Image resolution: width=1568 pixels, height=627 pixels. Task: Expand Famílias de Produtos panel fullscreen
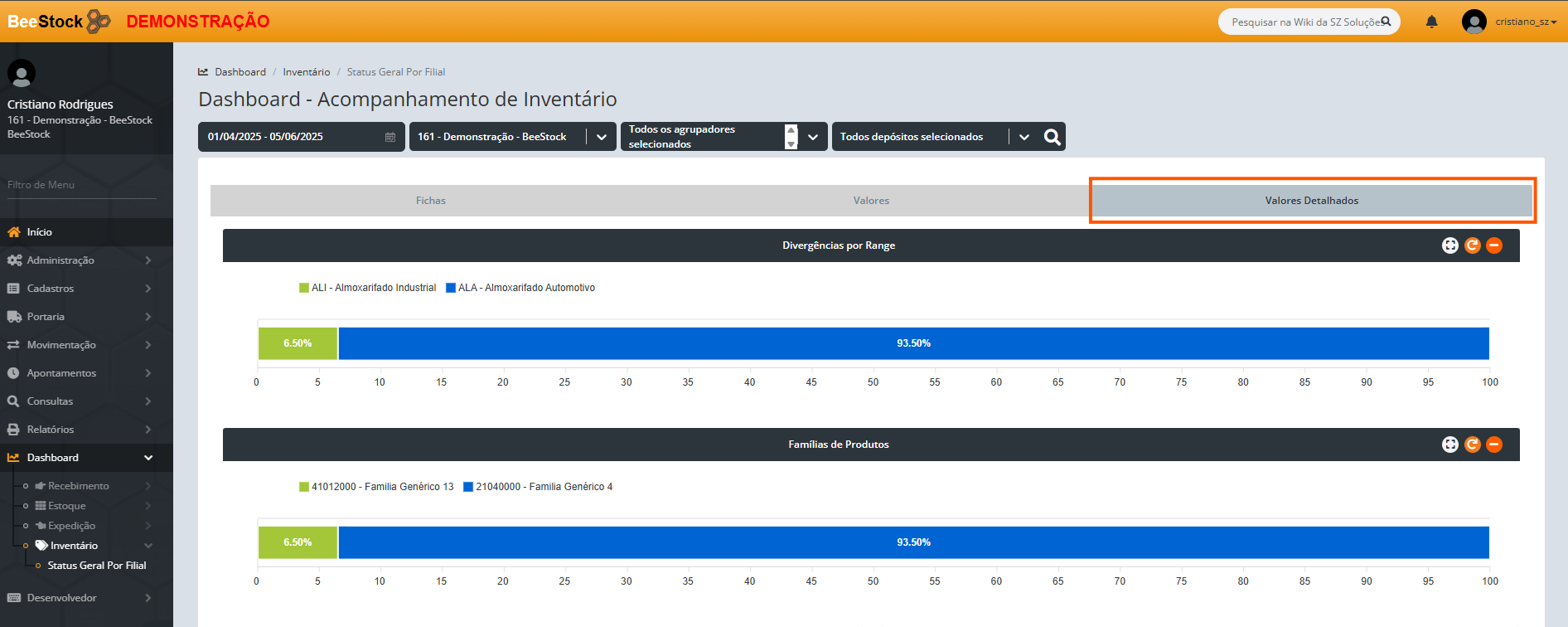tap(1449, 445)
